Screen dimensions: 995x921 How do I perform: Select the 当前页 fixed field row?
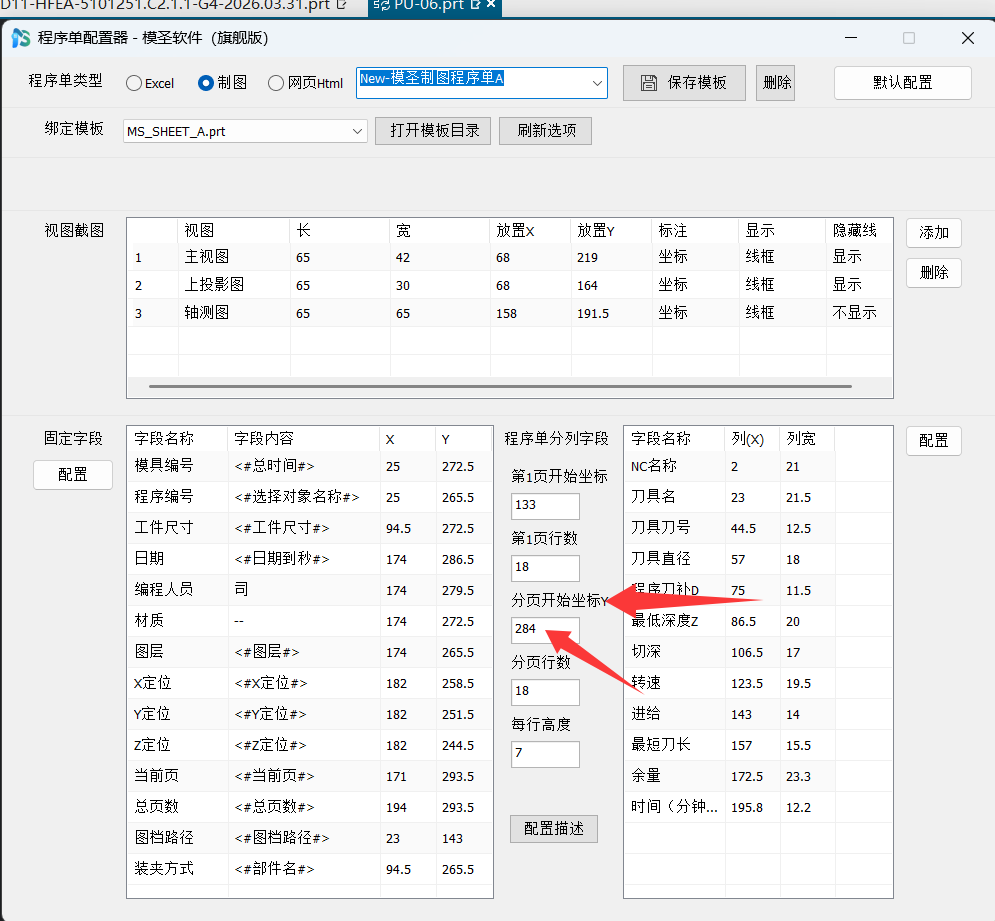tap(310, 776)
